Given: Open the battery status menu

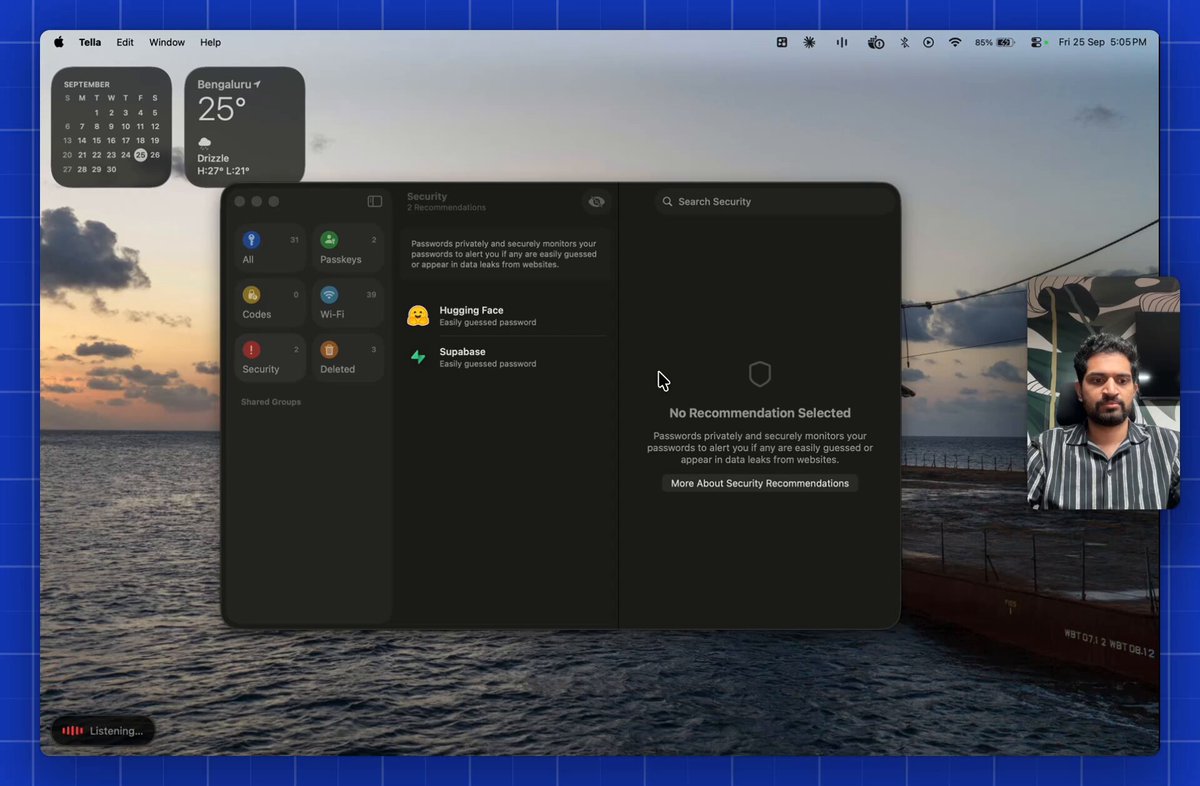Looking at the screenshot, I should tap(995, 42).
